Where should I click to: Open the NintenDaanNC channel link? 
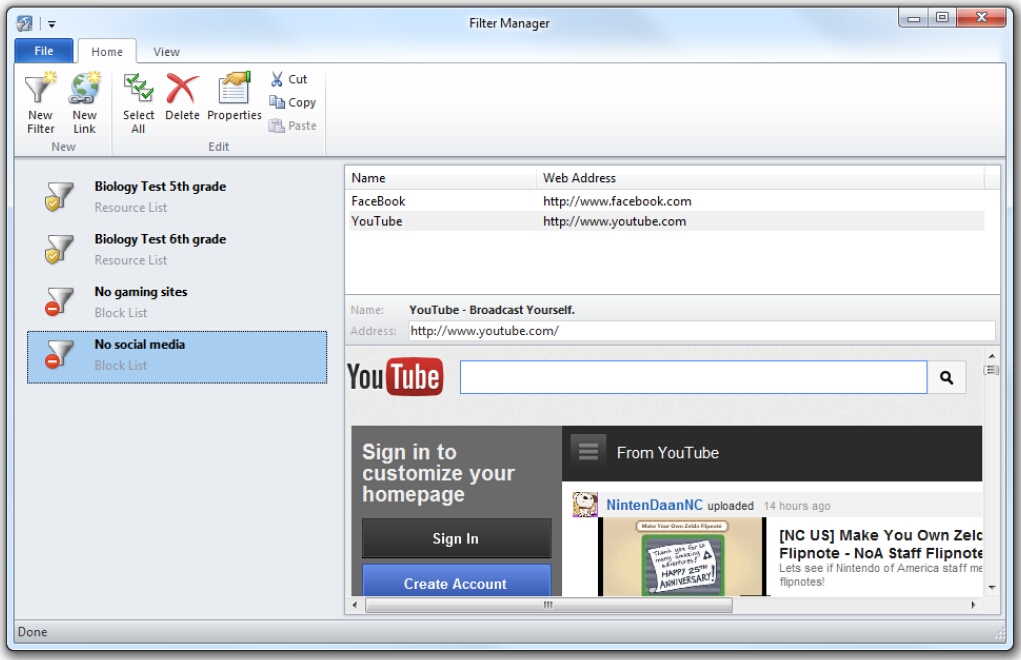pos(654,505)
